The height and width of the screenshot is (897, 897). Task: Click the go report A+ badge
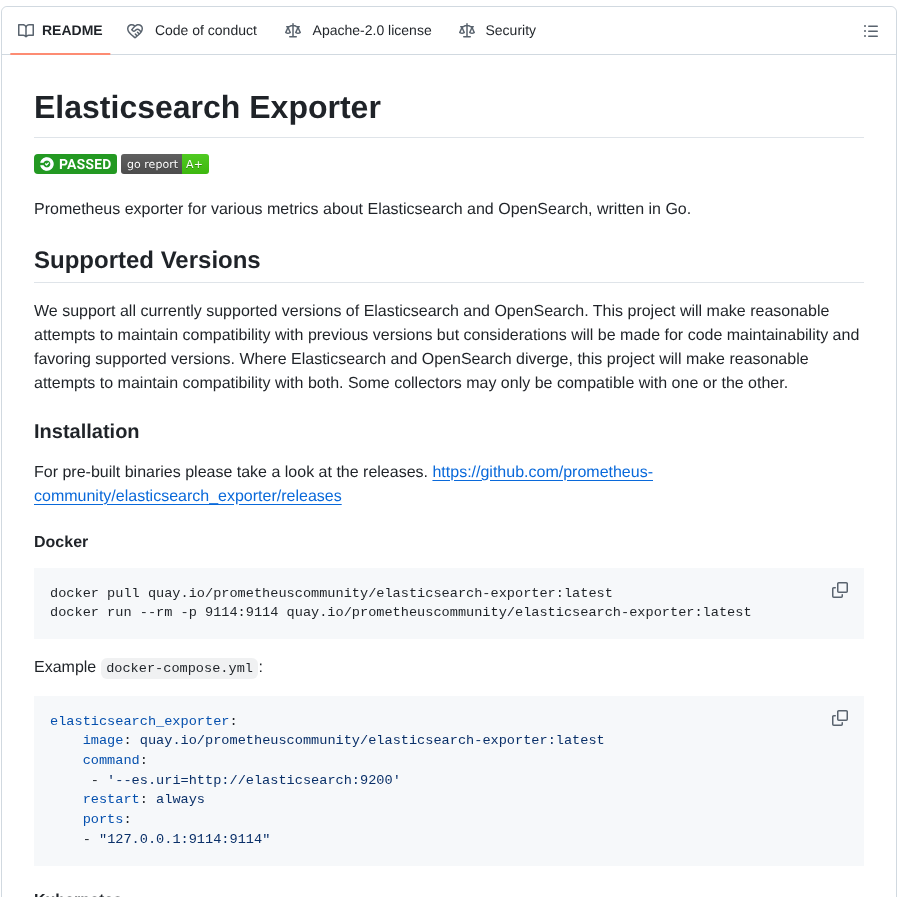coord(164,163)
